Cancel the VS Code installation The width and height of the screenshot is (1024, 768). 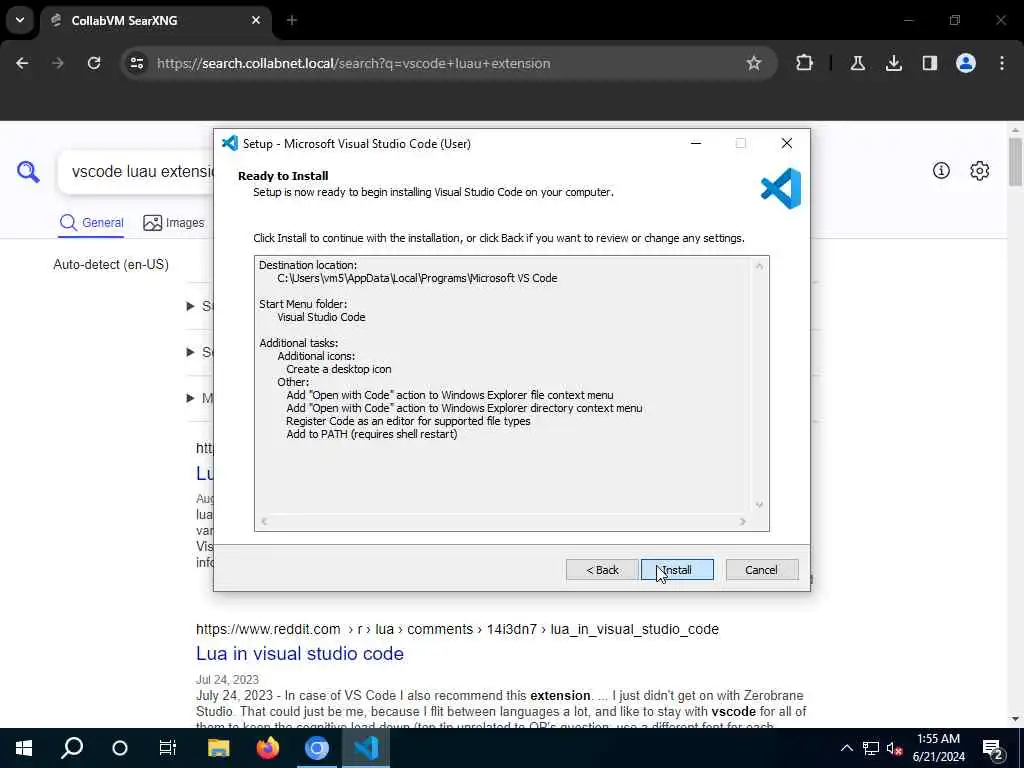(x=761, y=569)
